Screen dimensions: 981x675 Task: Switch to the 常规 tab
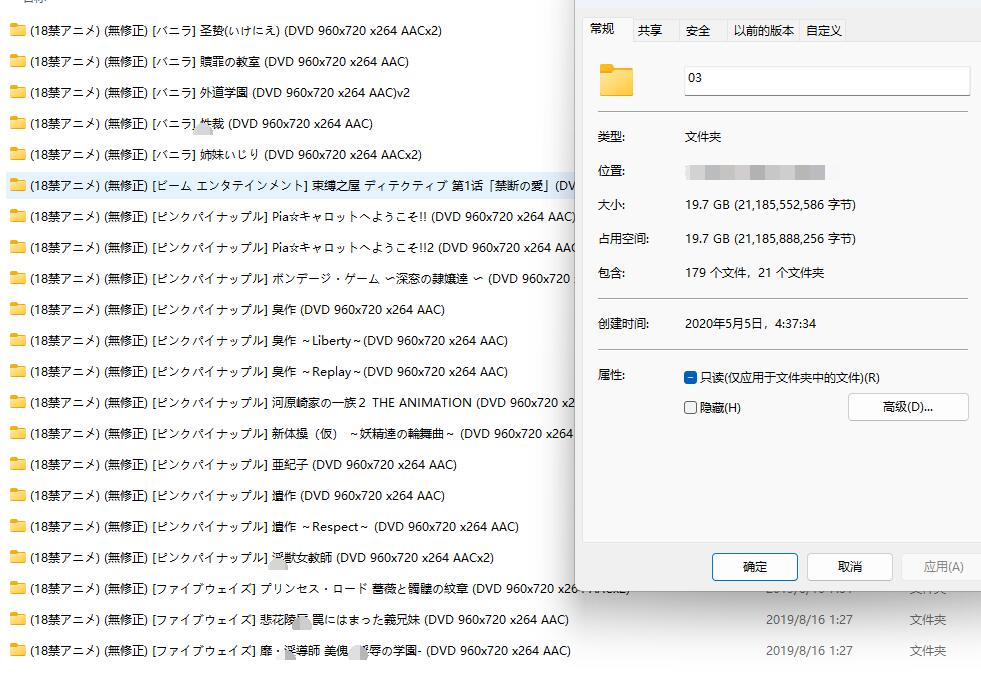tap(602, 30)
